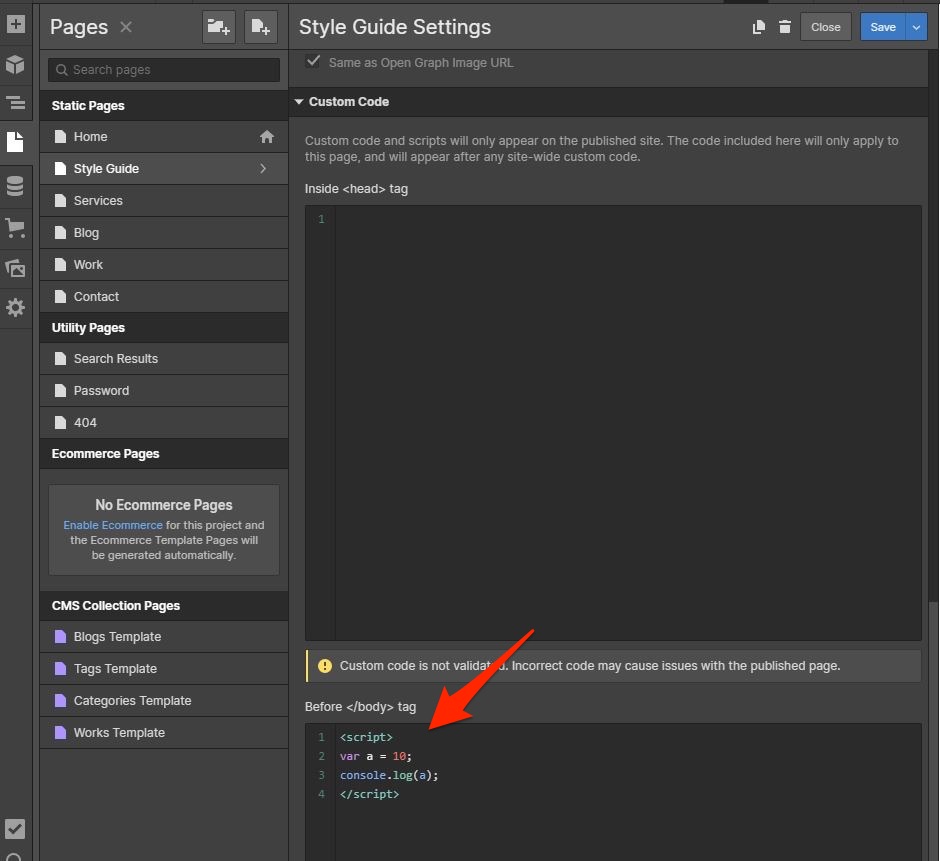Open the Works Template page
Viewport: 940px width, 861px height.
click(164, 733)
